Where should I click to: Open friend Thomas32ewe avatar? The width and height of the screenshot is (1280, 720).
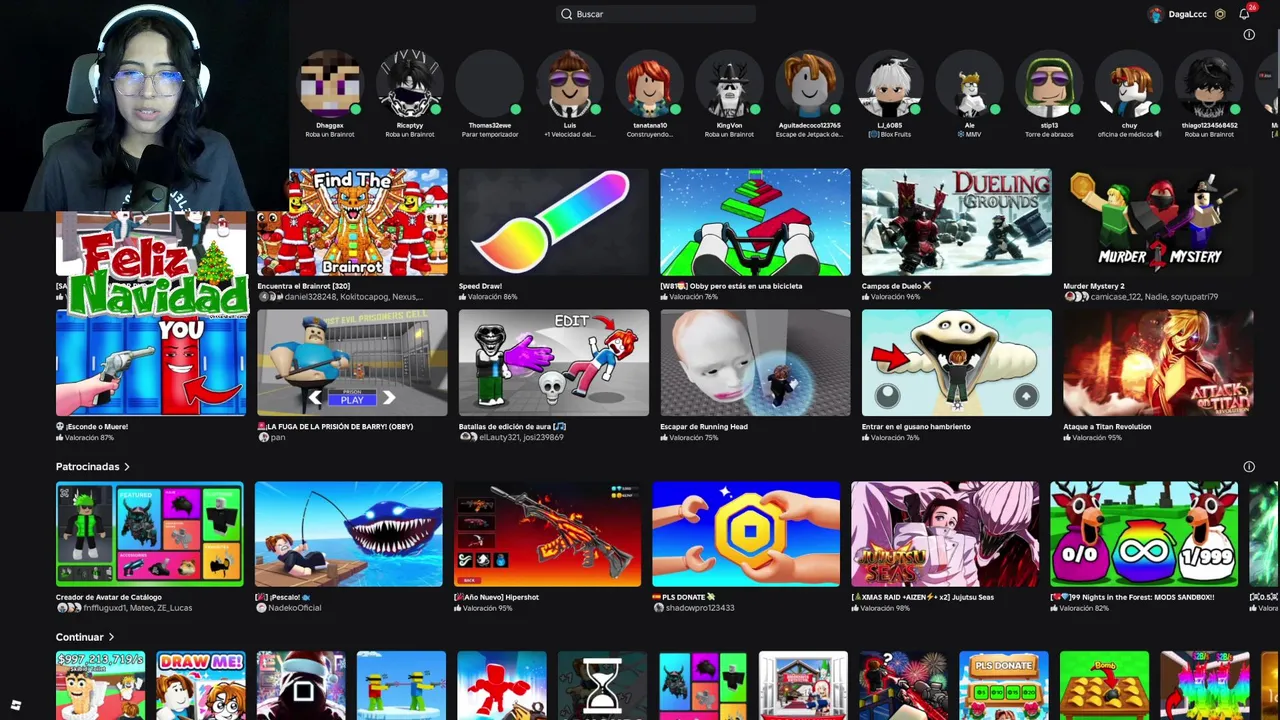tap(489, 84)
